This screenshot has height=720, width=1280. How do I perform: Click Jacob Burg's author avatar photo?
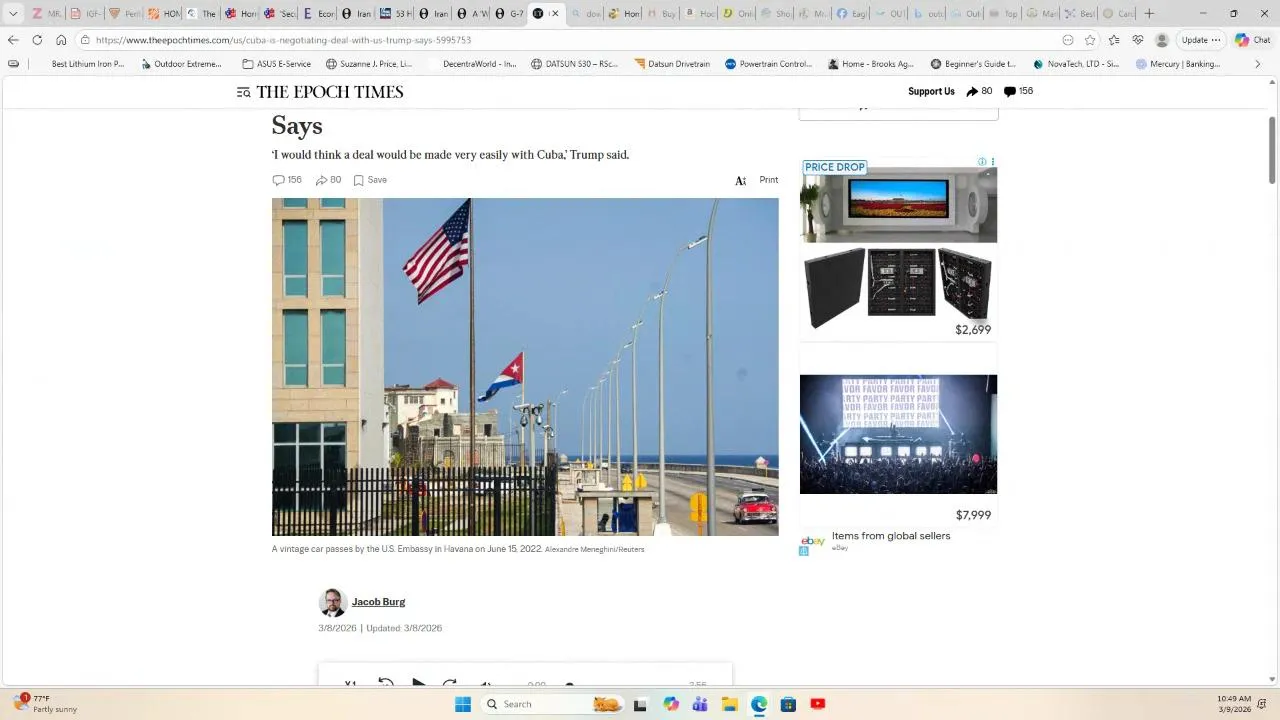point(333,603)
